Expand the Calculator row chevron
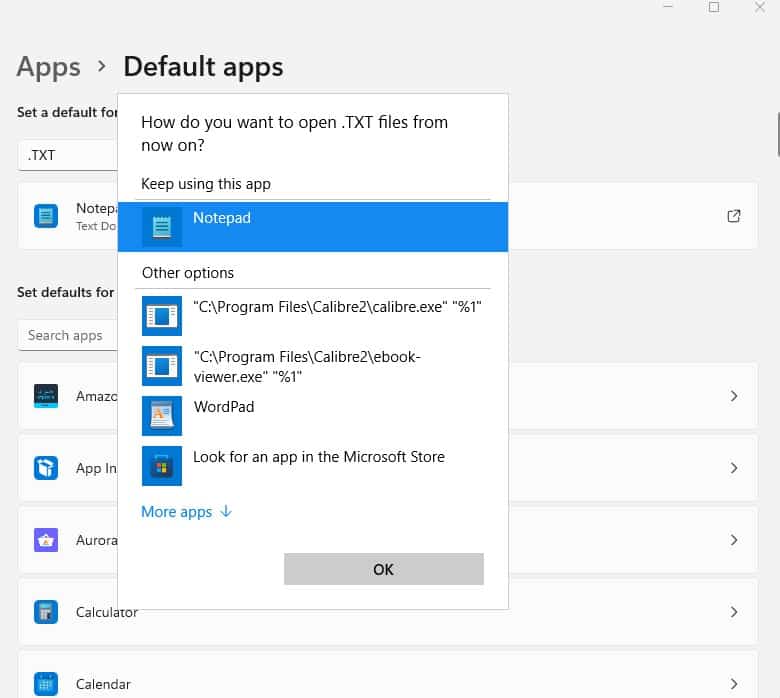The height and width of the screenshot is (698, 780). pyautogui.click(x=734, y=612)
